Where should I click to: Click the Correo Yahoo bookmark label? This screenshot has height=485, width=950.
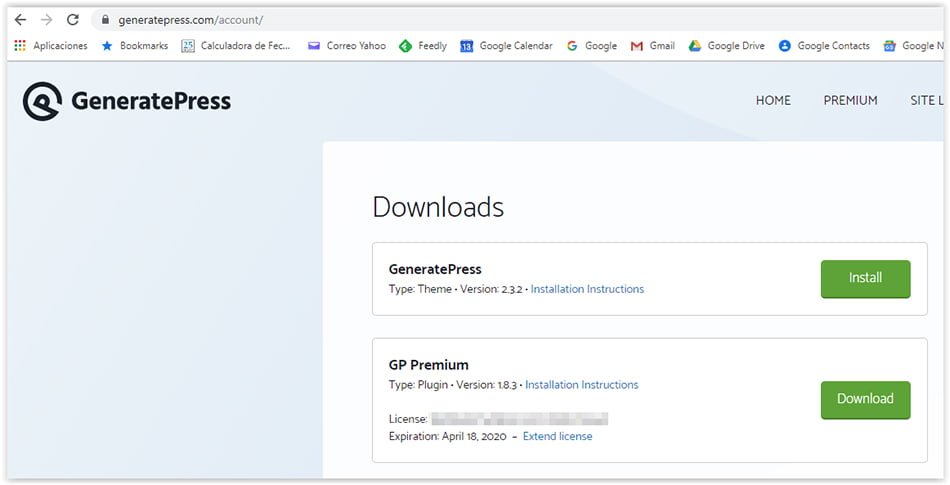[x=356, y=45]
